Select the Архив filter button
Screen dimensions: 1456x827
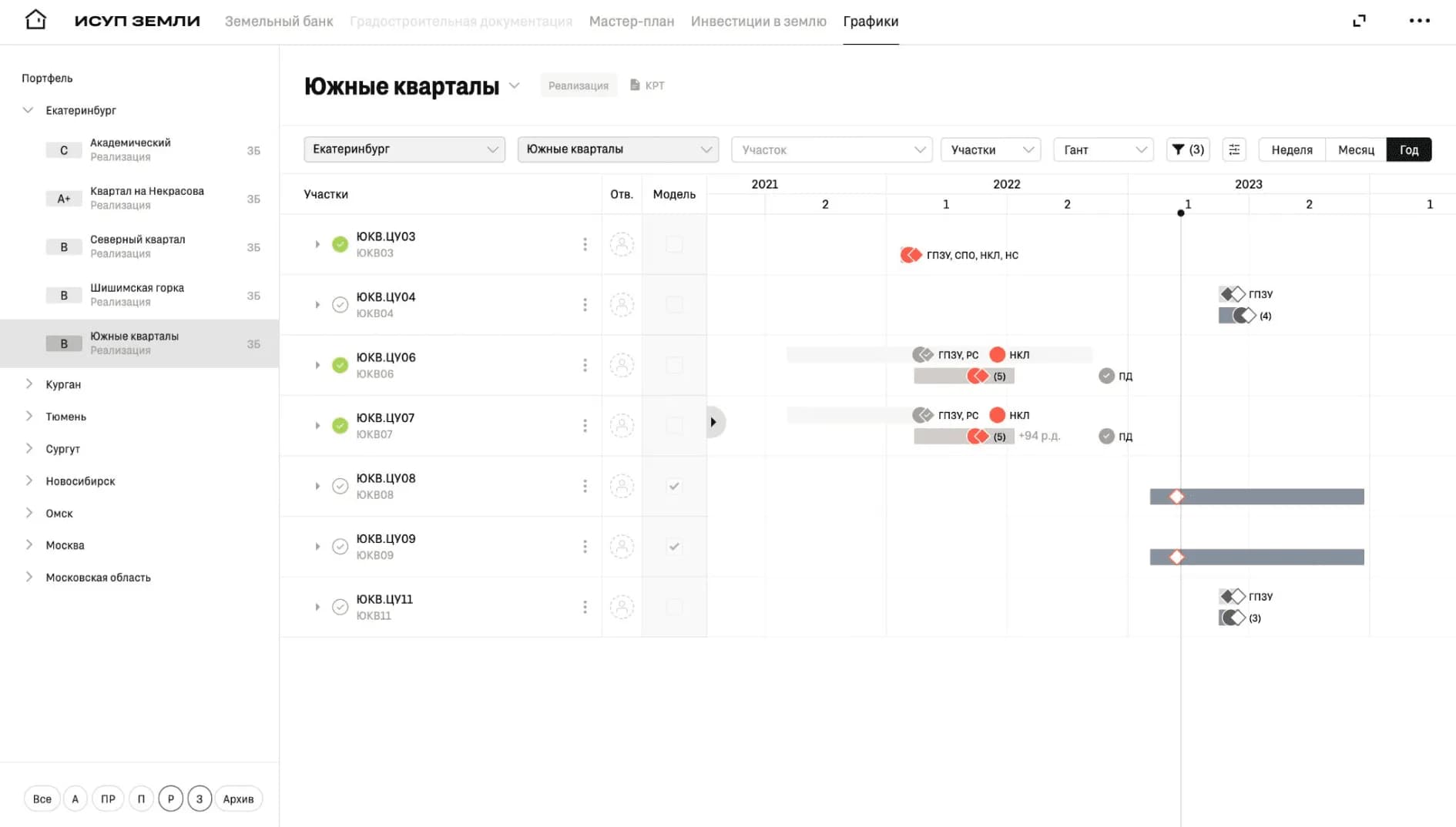coord(238,799)
